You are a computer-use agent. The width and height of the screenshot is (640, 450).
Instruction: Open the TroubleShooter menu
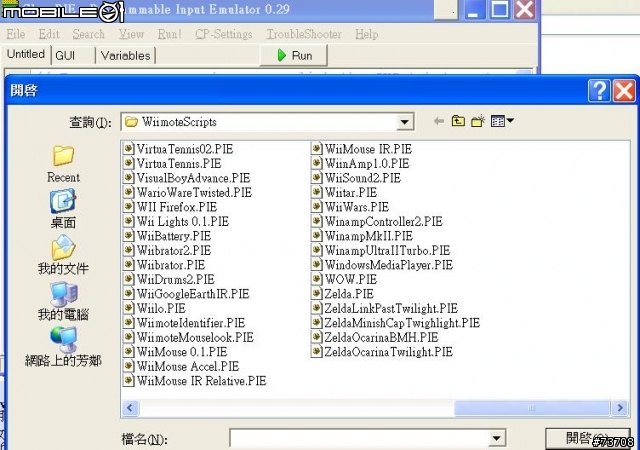304,34
